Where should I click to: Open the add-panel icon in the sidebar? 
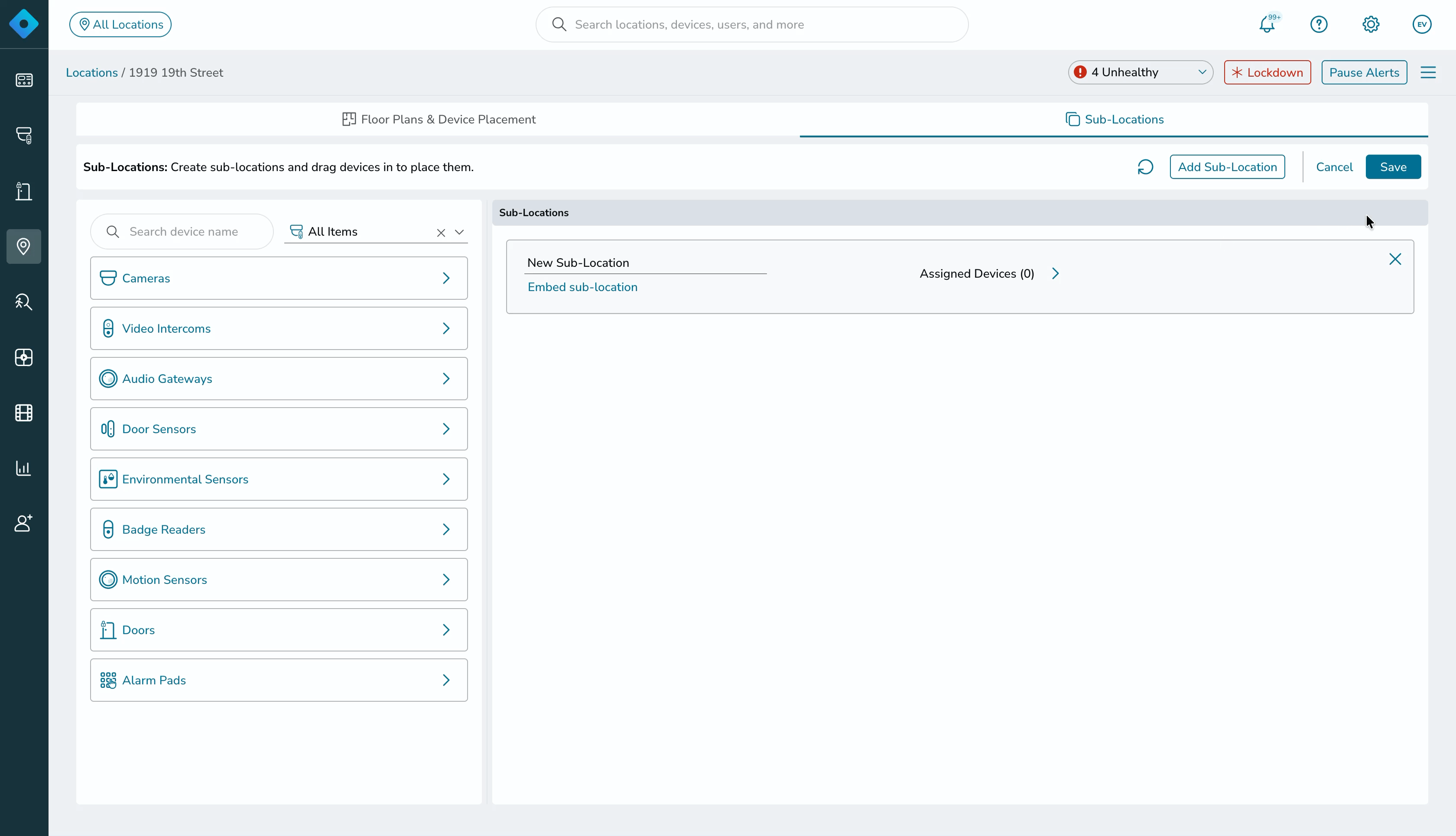pyautogui.click(x=23, y=357)
